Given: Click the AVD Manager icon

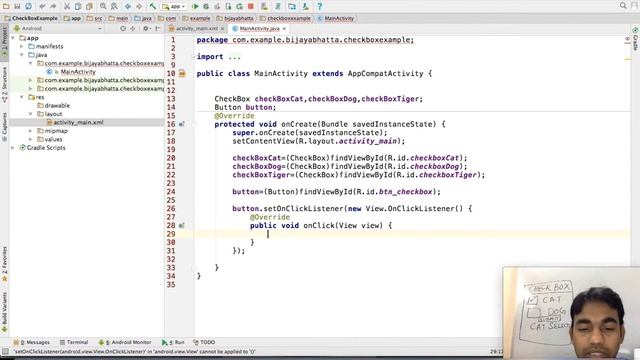Looking at the screenshot, I should (x=264, y=6).
